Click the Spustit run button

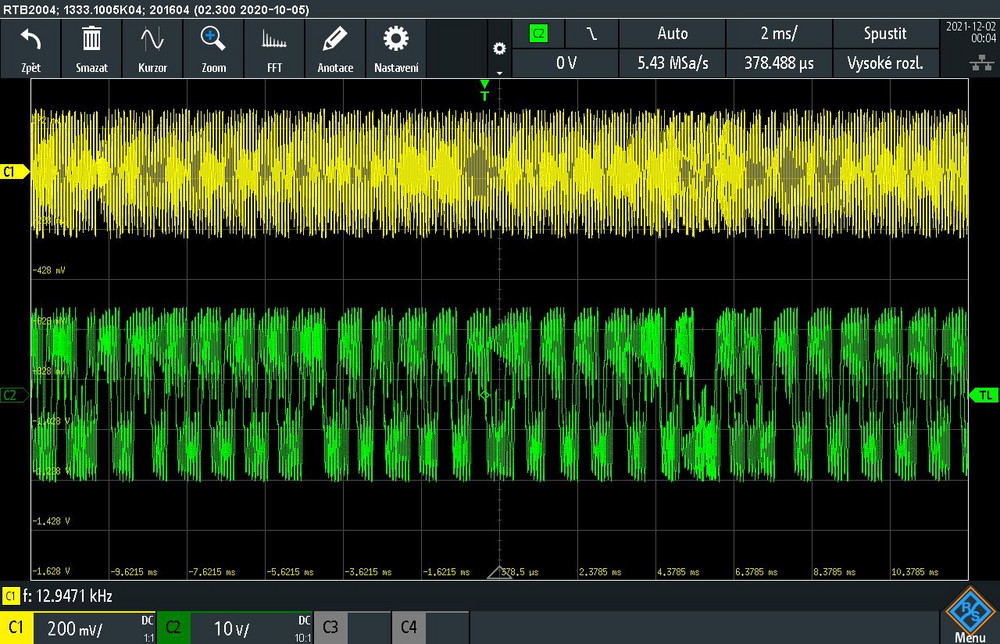coord(885,34)
